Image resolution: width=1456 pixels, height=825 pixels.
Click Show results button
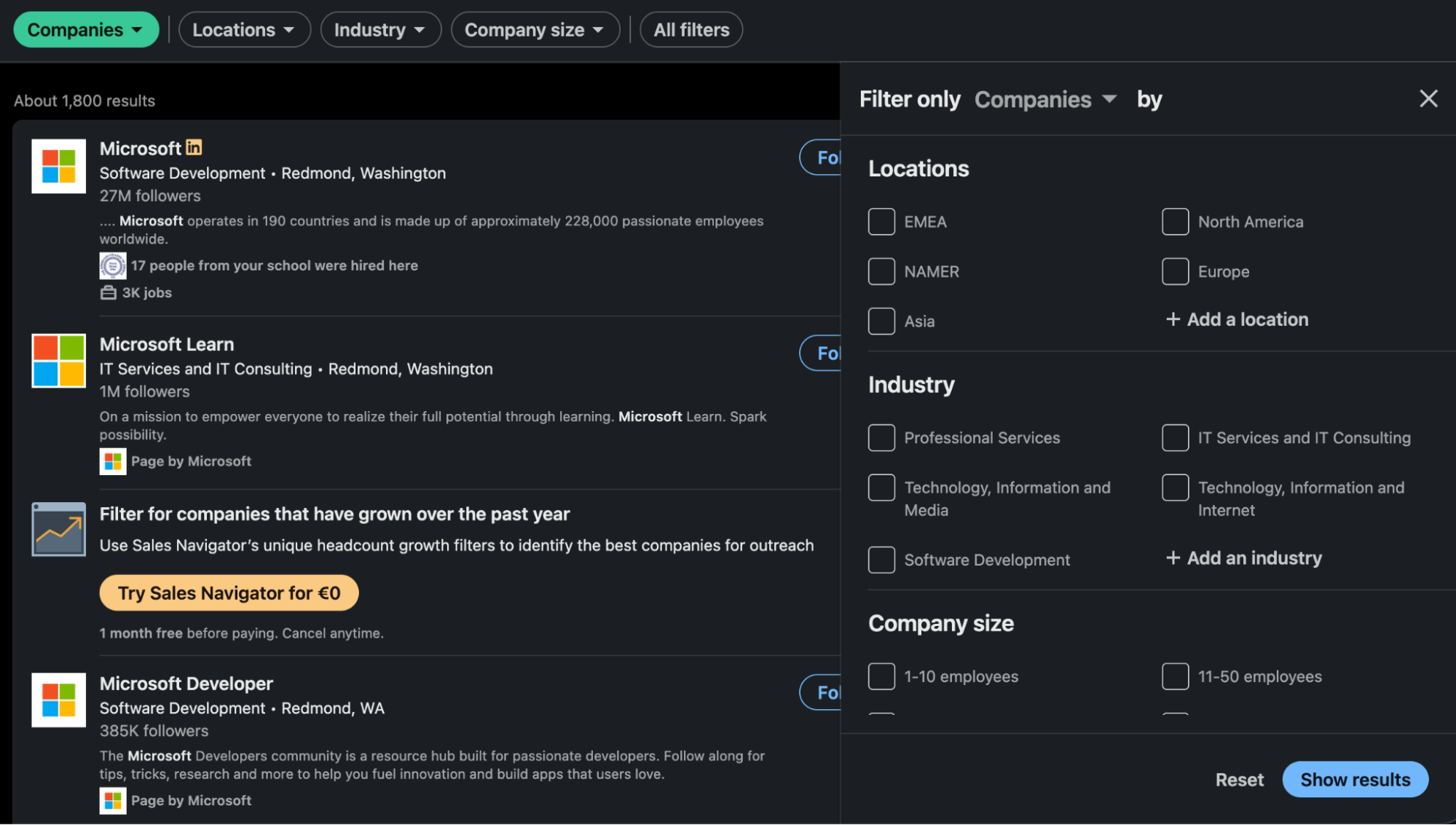[1355, 780]
